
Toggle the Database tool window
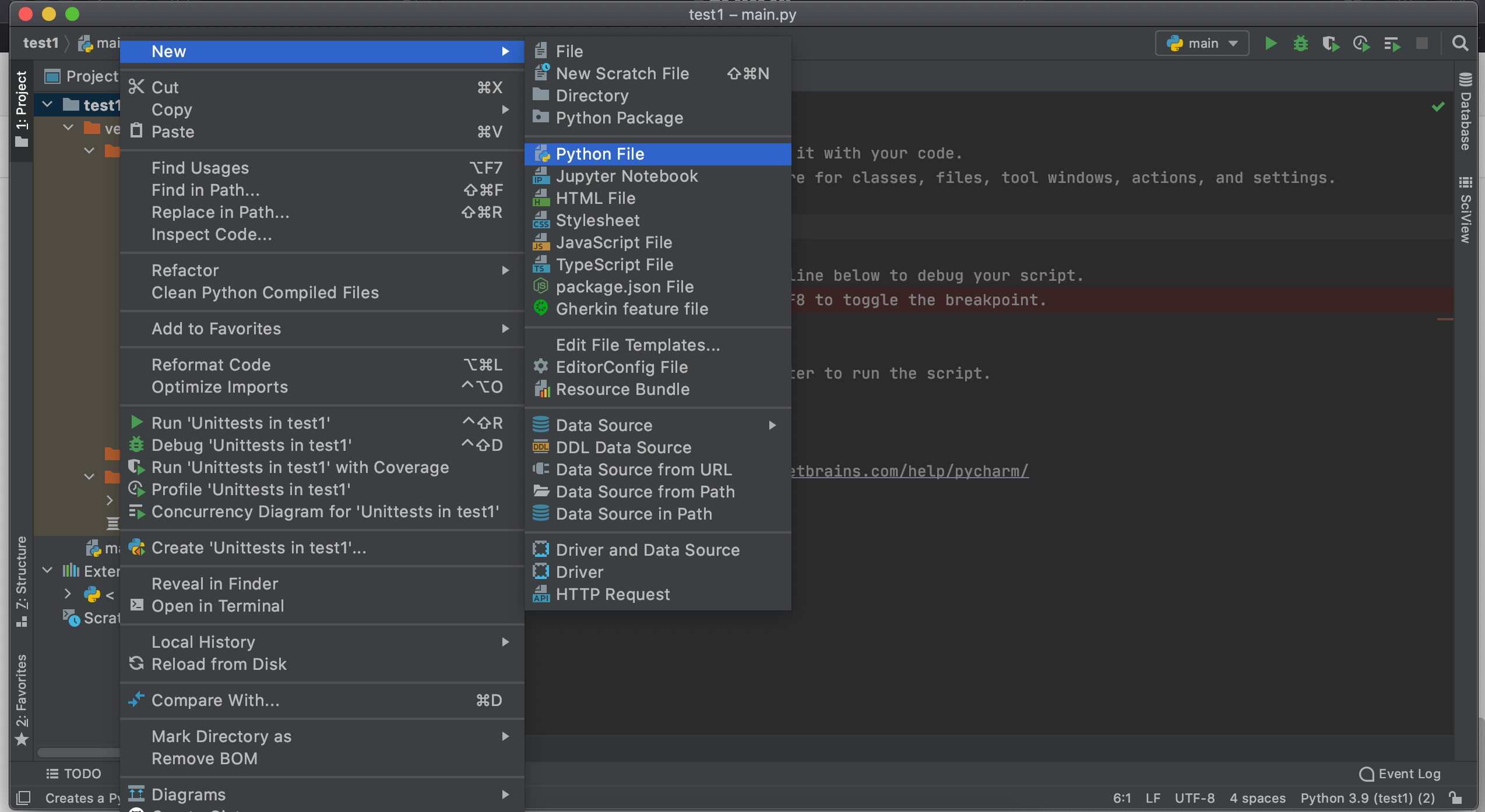click(1465, 112)
